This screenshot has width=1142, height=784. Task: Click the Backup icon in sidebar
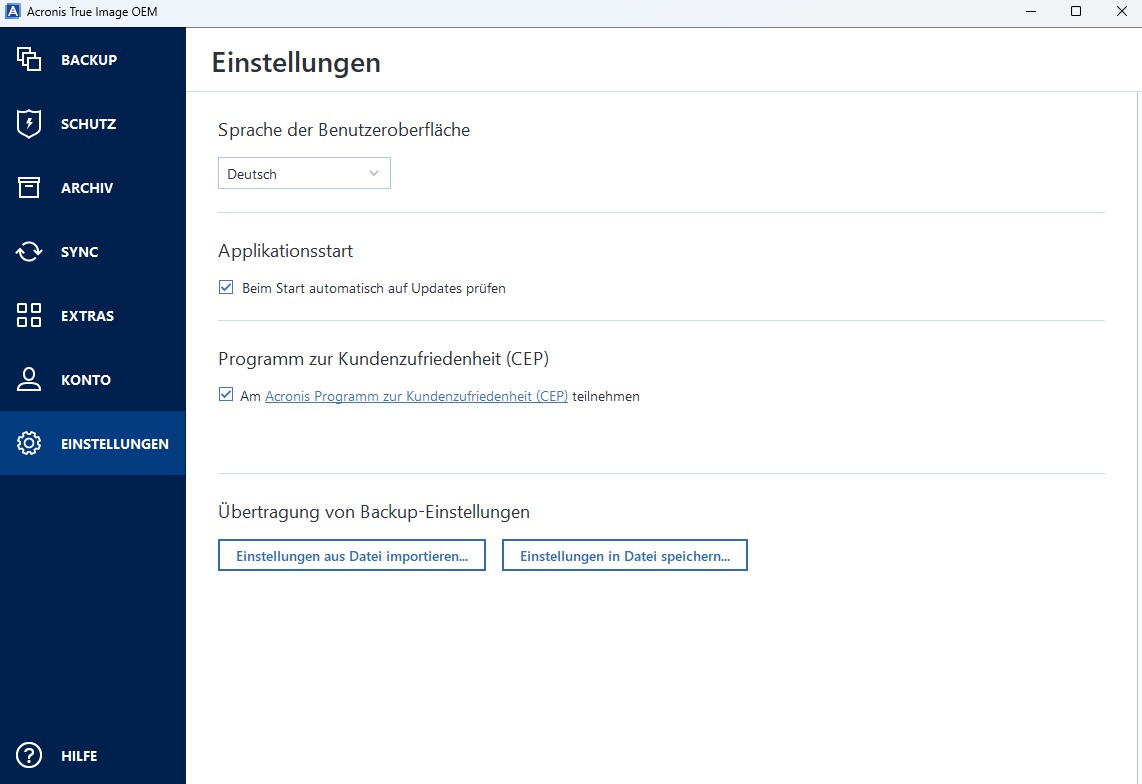[29, 60]
